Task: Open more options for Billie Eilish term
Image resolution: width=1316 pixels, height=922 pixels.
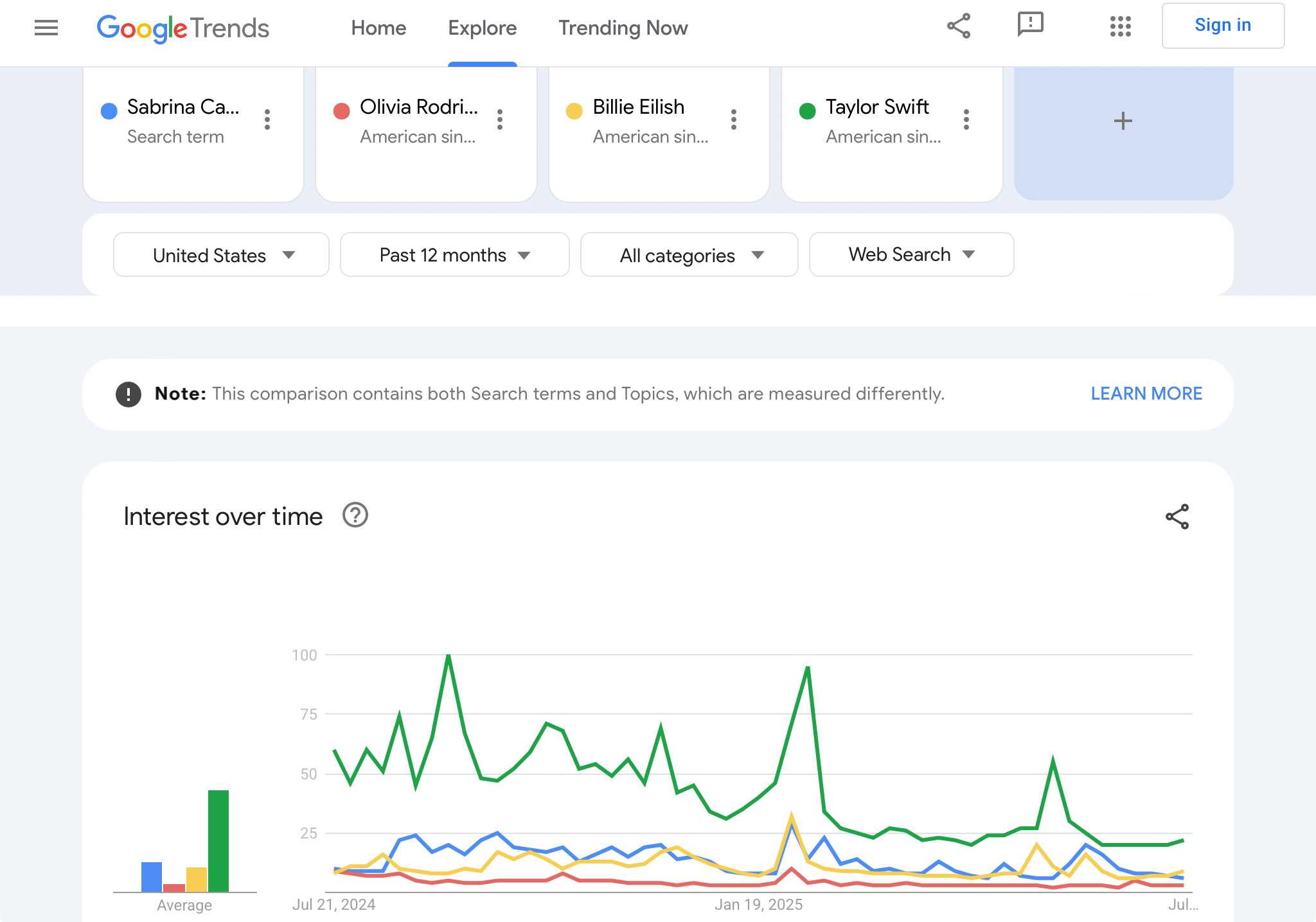Action: pos(733,120)
